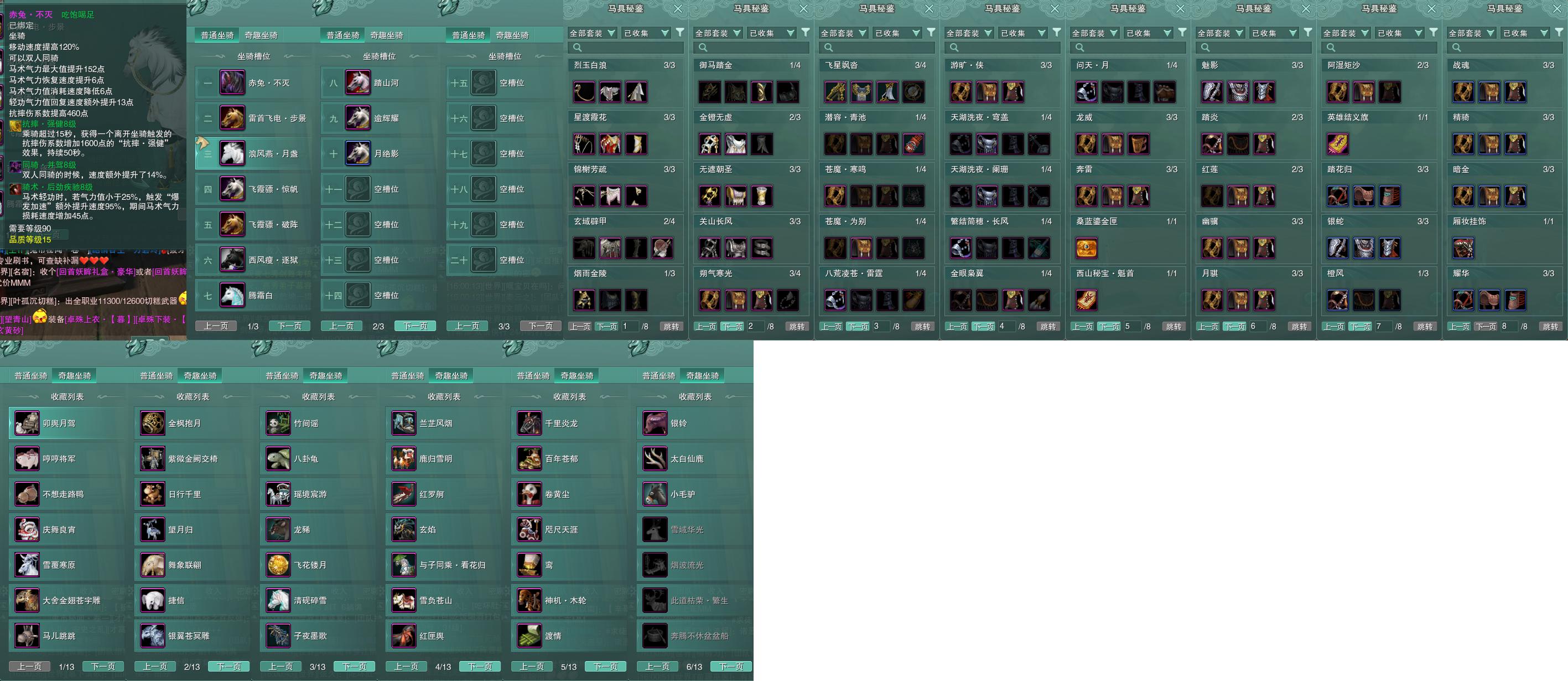Select the 千里炎龙 mount icon
The image size is (1568, 681).
pos(529,424)
